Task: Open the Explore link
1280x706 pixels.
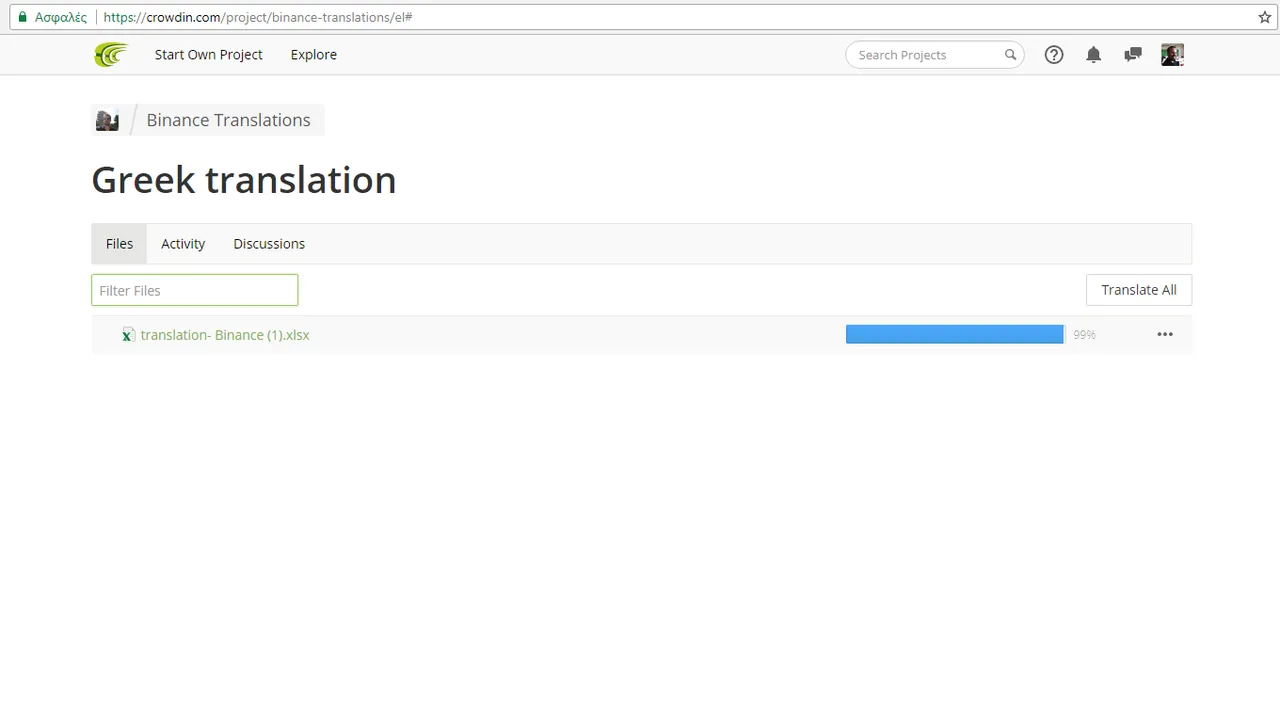Action: tap(314, 55)
